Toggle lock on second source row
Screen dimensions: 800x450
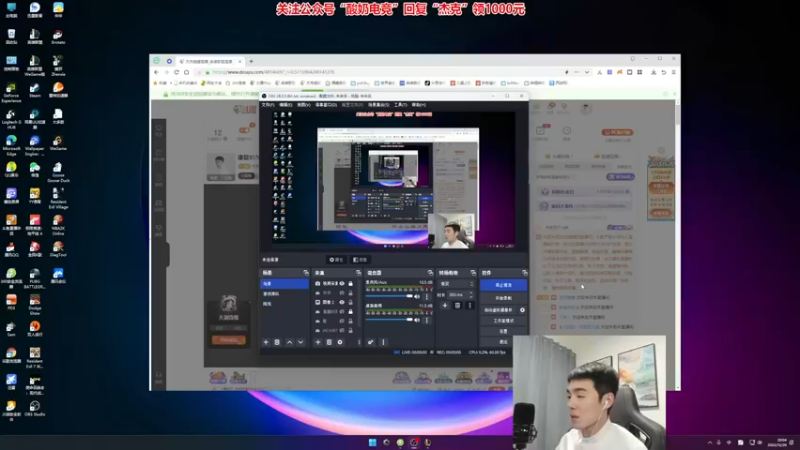[x=351, y=293]
